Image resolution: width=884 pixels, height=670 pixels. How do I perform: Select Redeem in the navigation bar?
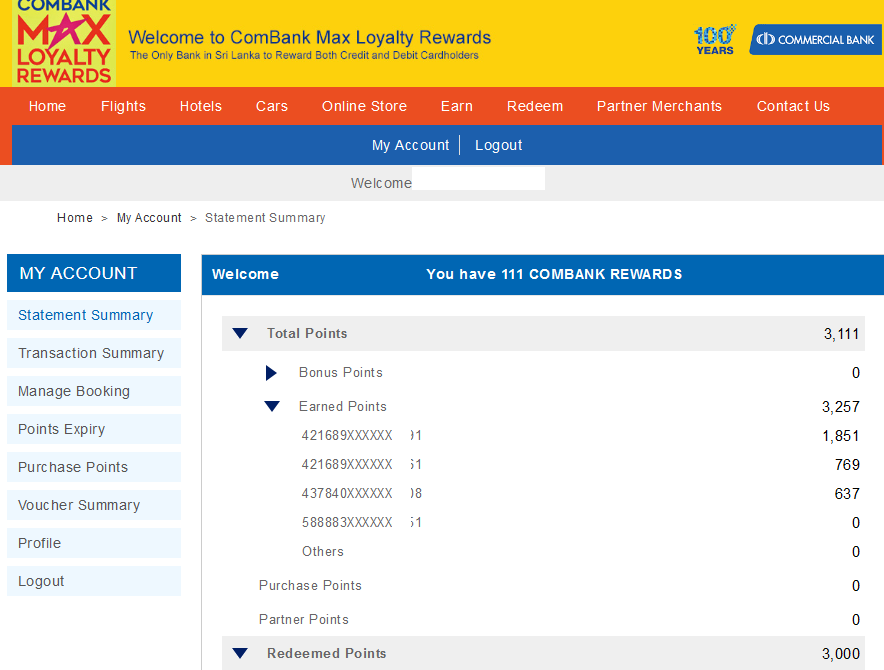point(535,106)
